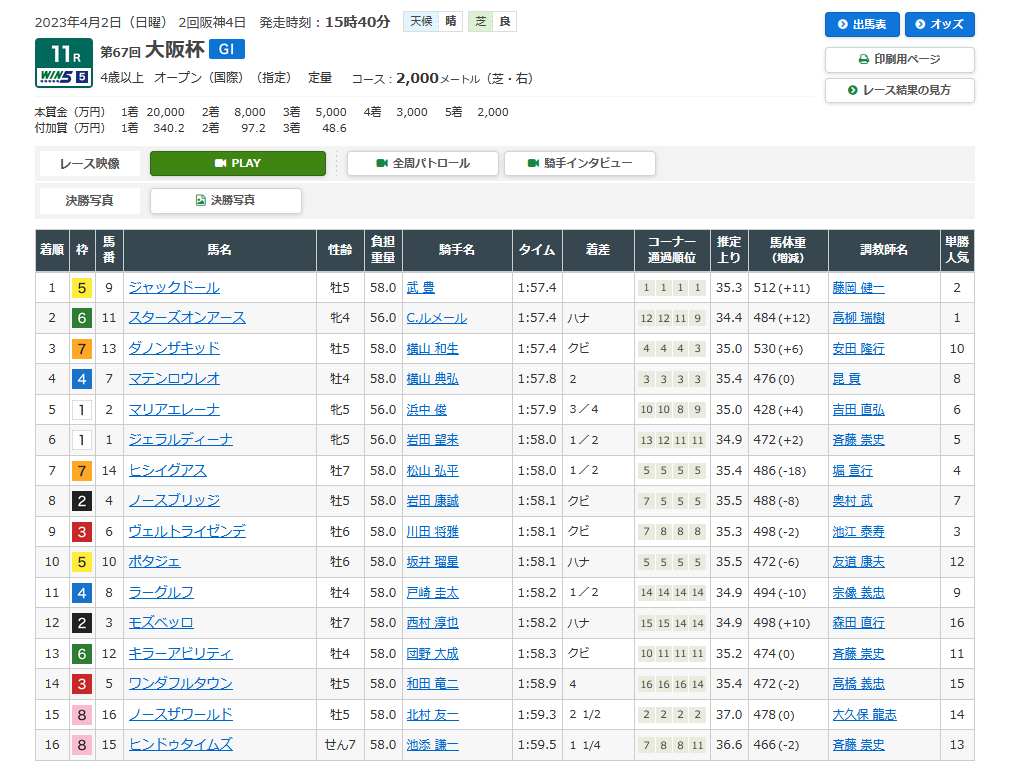Open jockey link 岩田 望来
The height and width of the screenshot is (775, 1010).
[x=432, y=440]
